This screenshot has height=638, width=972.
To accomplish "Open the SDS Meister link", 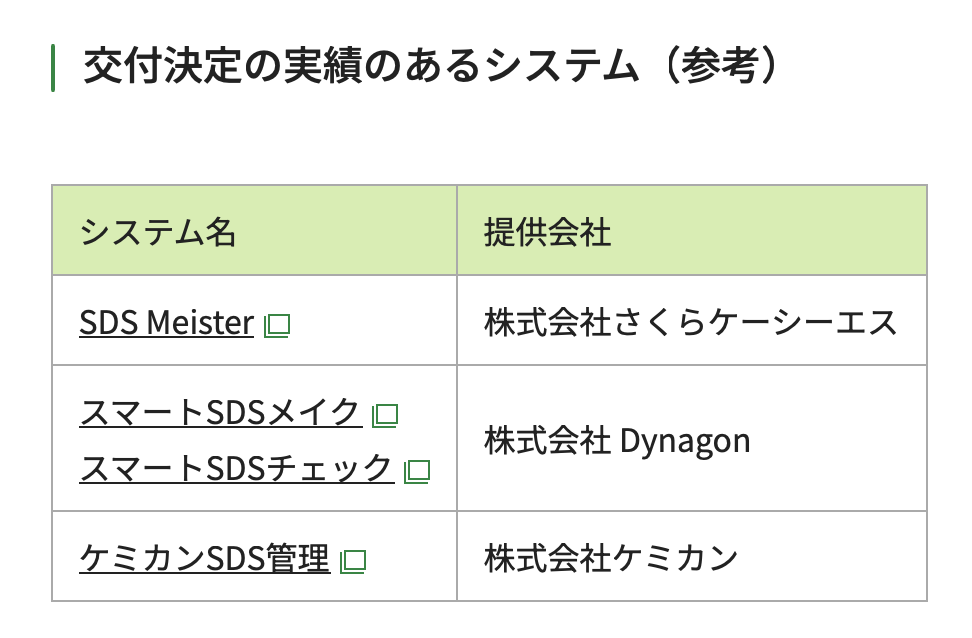I will coord(166,323).
